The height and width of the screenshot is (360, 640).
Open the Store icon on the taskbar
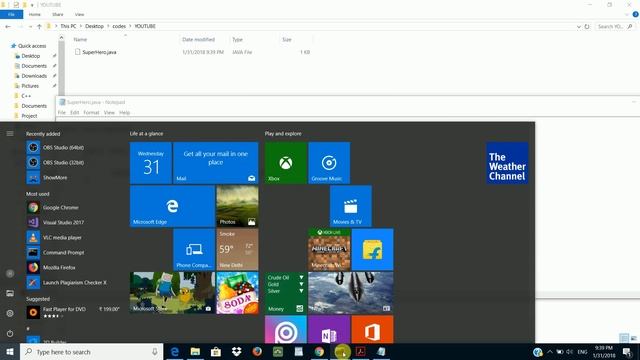tap(216, 352)
